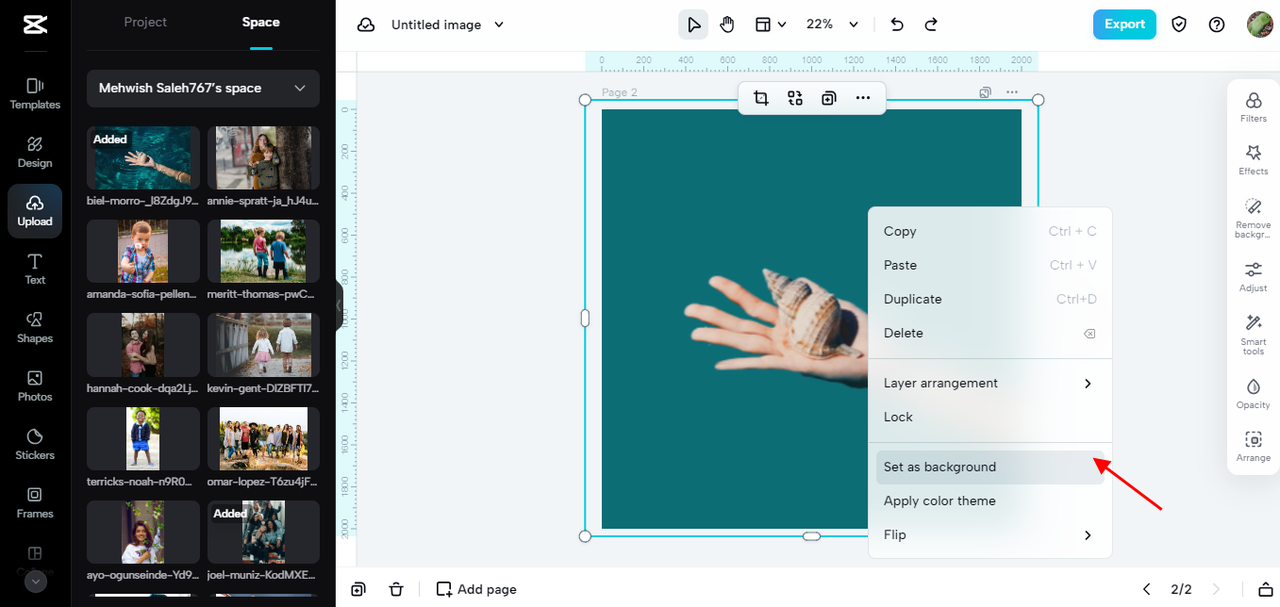Open the help question mark icon

[x=1217, y=25]
